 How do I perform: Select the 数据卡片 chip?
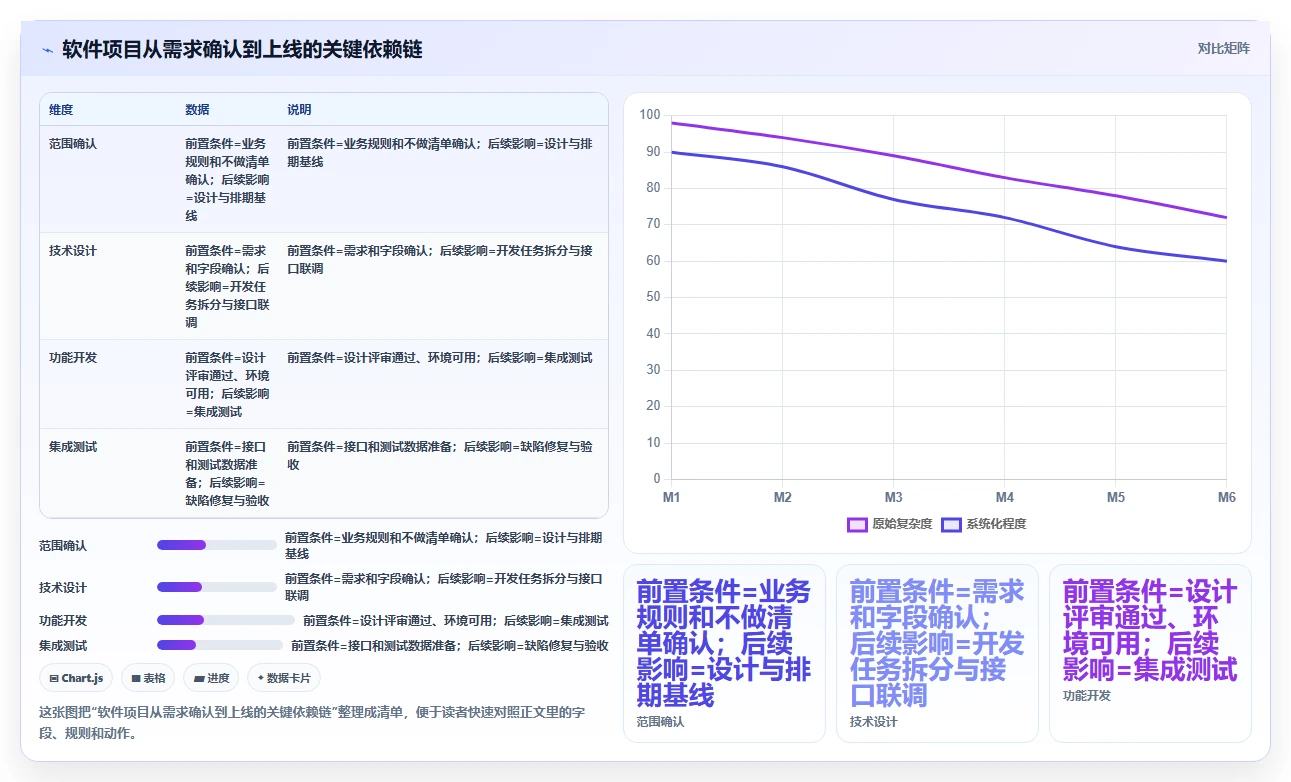point(284,678)
